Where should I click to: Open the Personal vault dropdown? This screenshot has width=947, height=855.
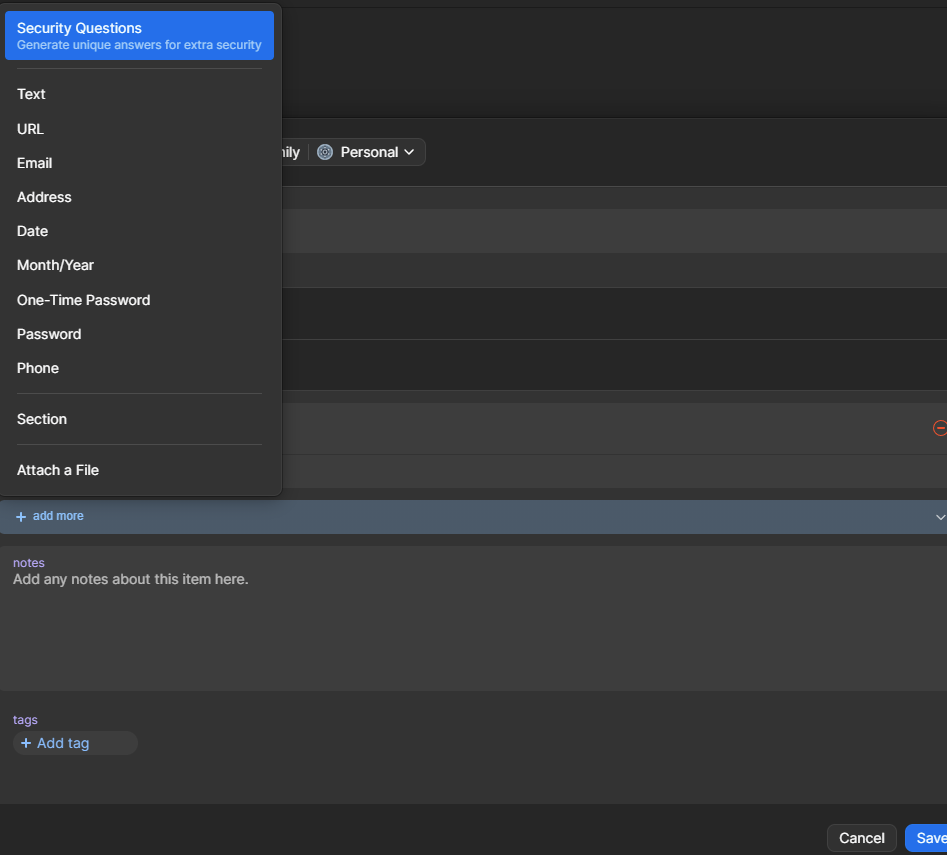click(x=367, y=152)
